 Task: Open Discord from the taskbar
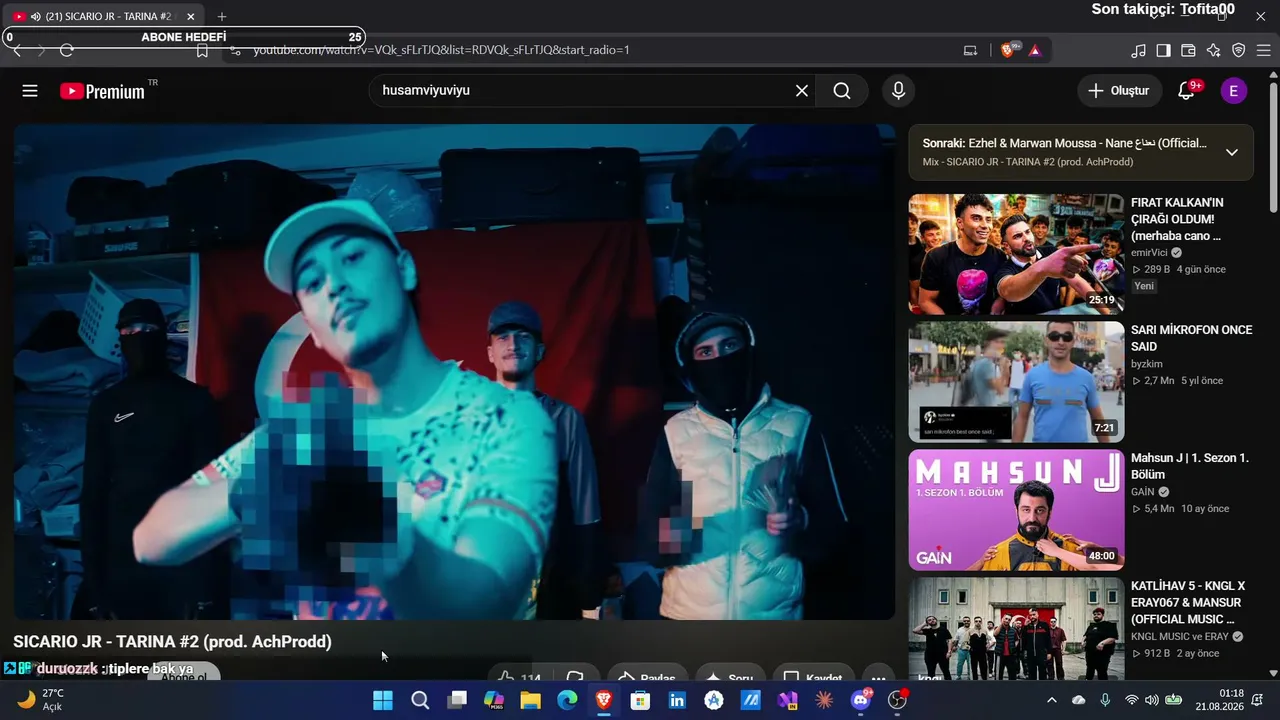[x=860, y=700]
